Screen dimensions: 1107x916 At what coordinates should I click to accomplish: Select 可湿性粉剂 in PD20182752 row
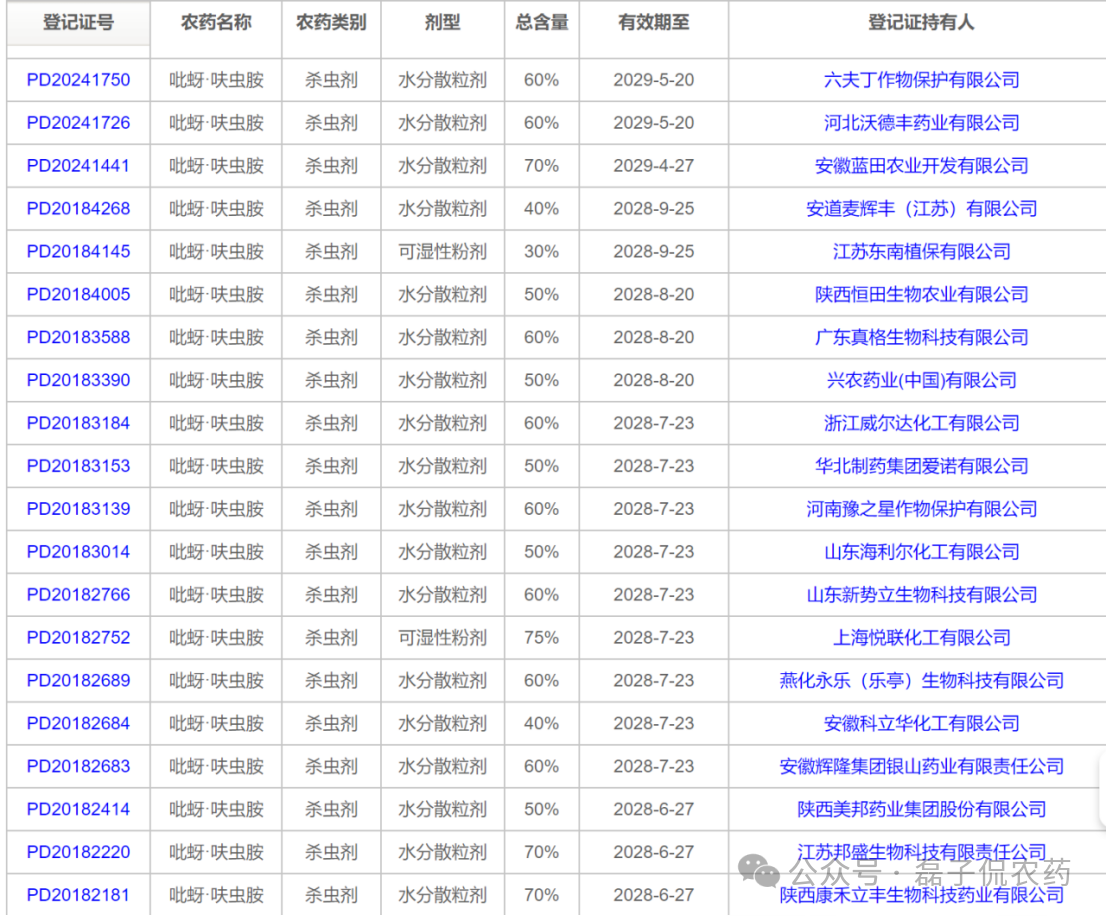point(443,638)
